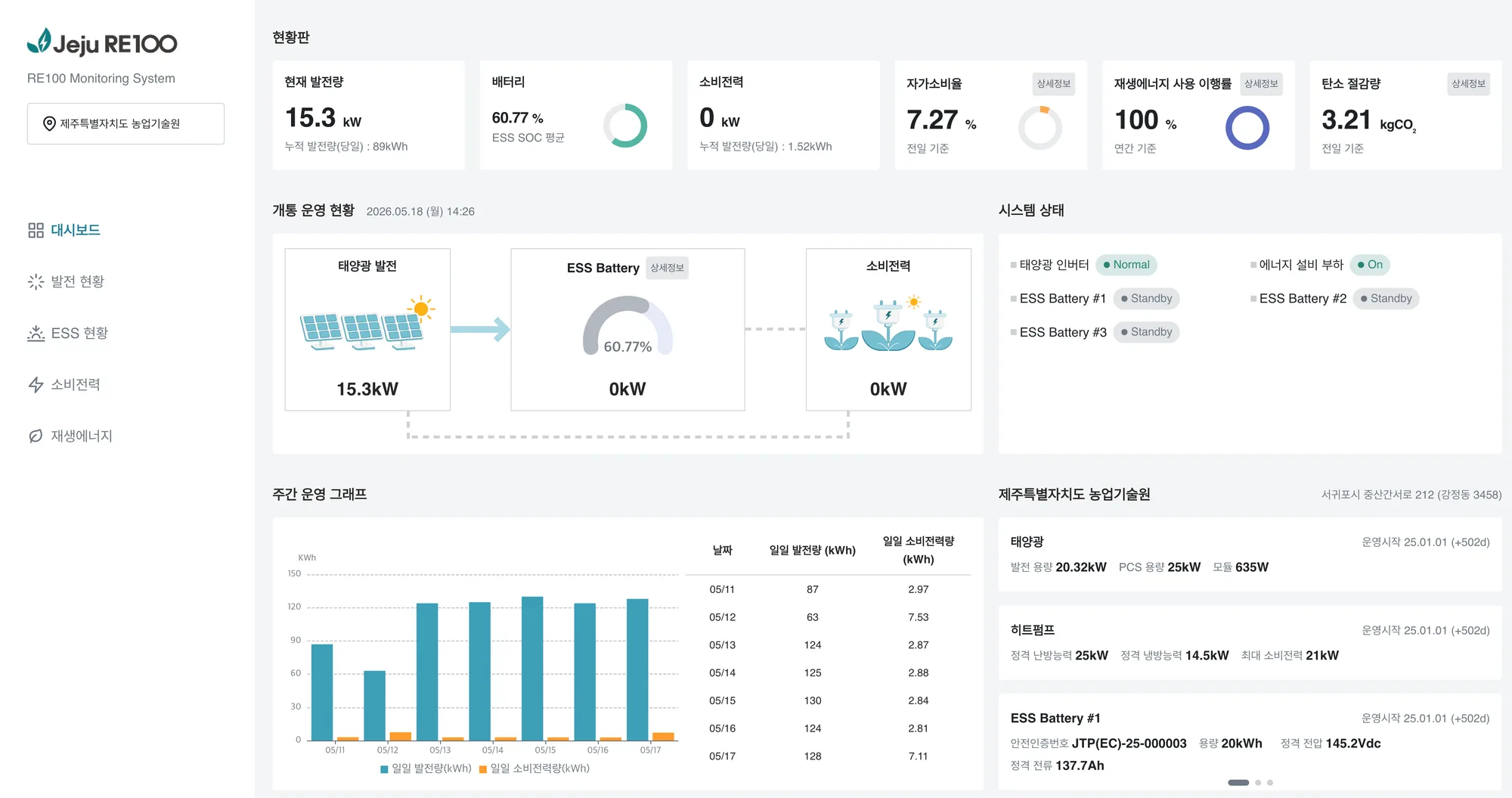1512x798 pixels.
Task: Click the 태양광 인버터 status label
Action: [x=1054, y=265]
